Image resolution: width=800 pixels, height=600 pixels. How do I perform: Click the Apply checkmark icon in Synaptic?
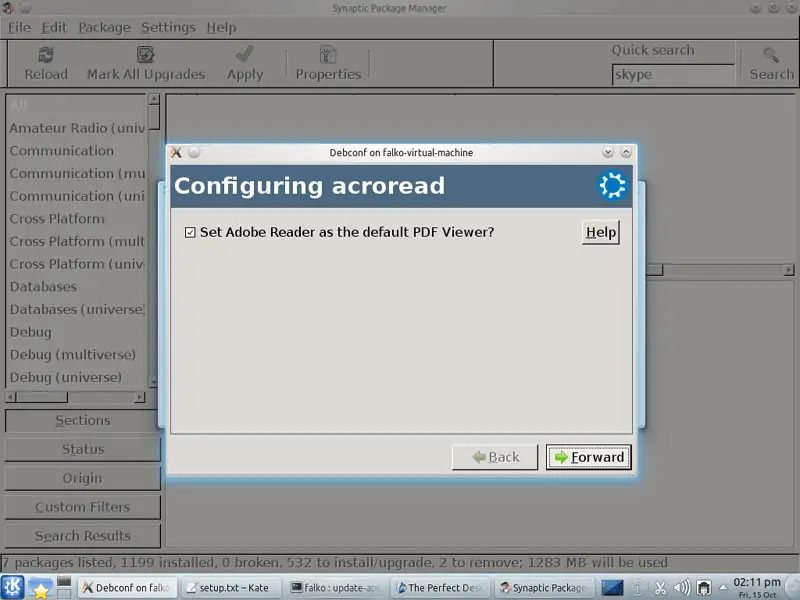click(x=245, y=54)
